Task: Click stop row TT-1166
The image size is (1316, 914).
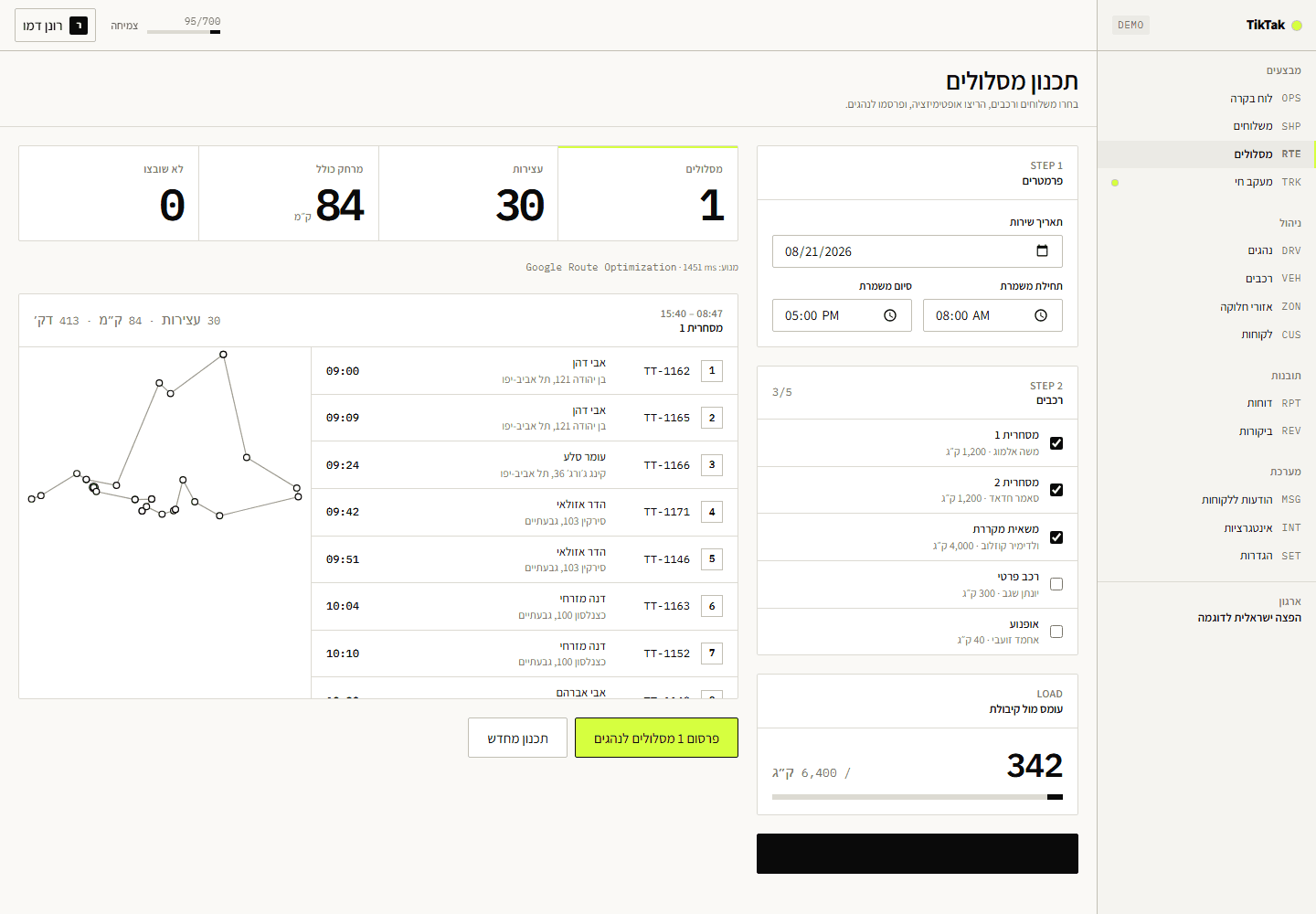Action: point(525,465)
